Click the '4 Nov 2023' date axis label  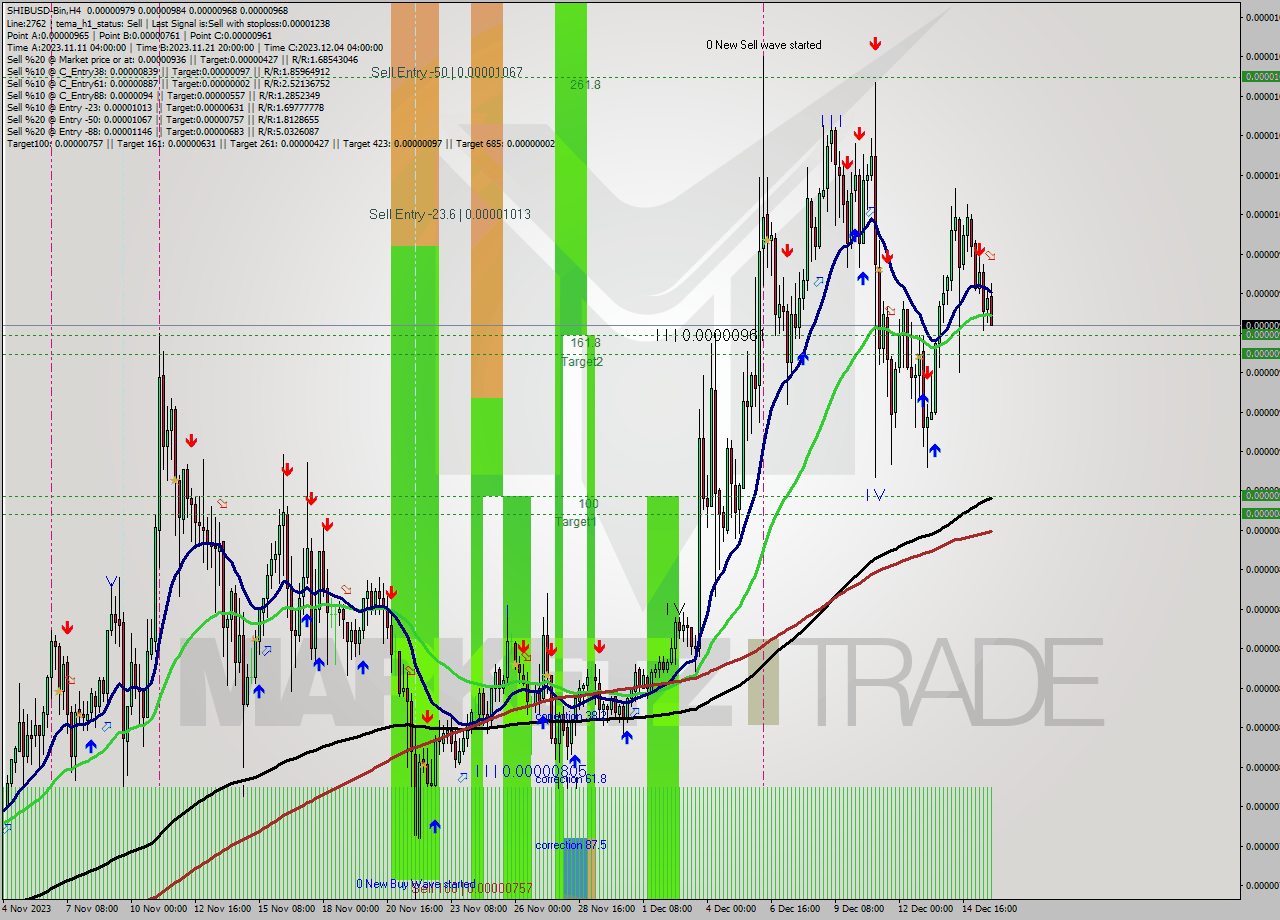click(26, 909)
